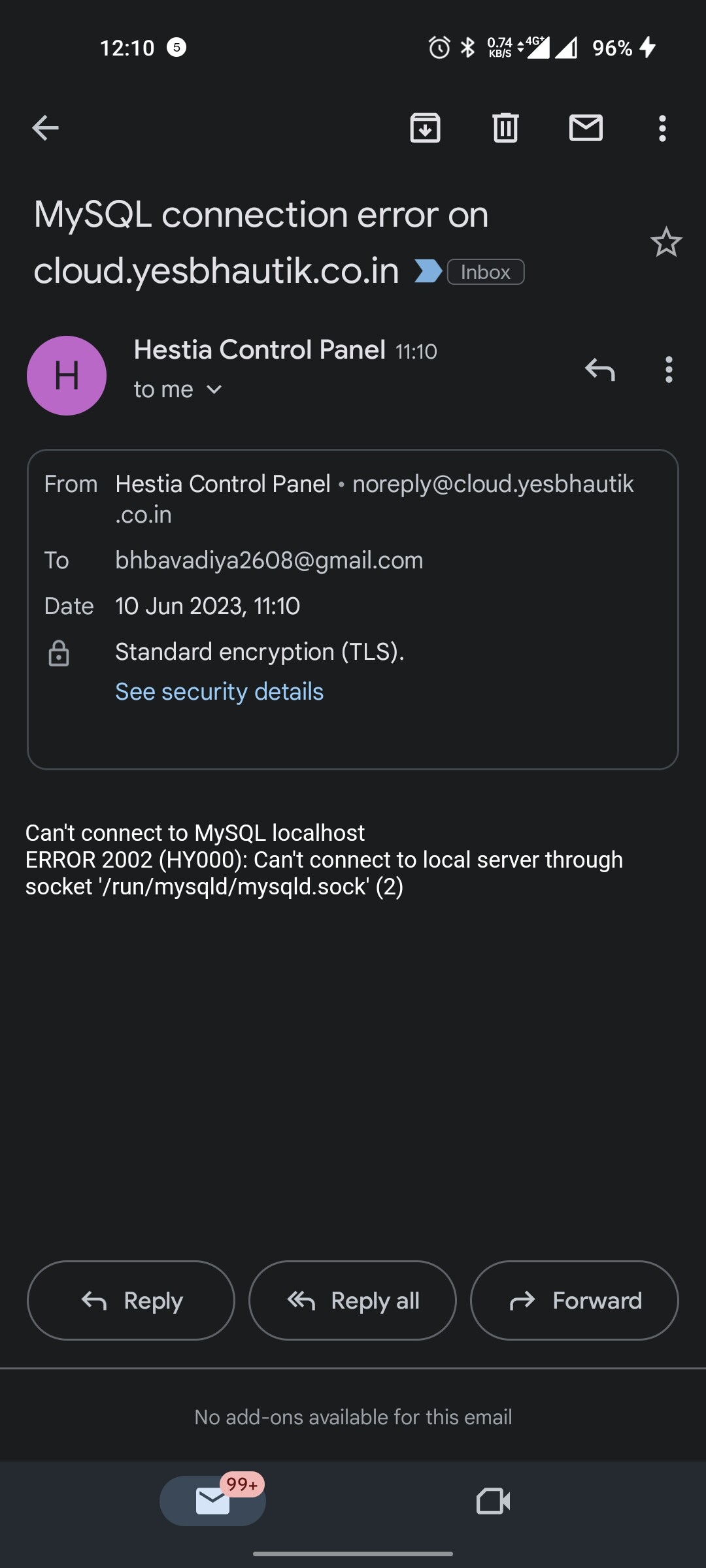This screenshot has width=706, height=1568.
Task: Archive this email
Action: coord(425,128)
